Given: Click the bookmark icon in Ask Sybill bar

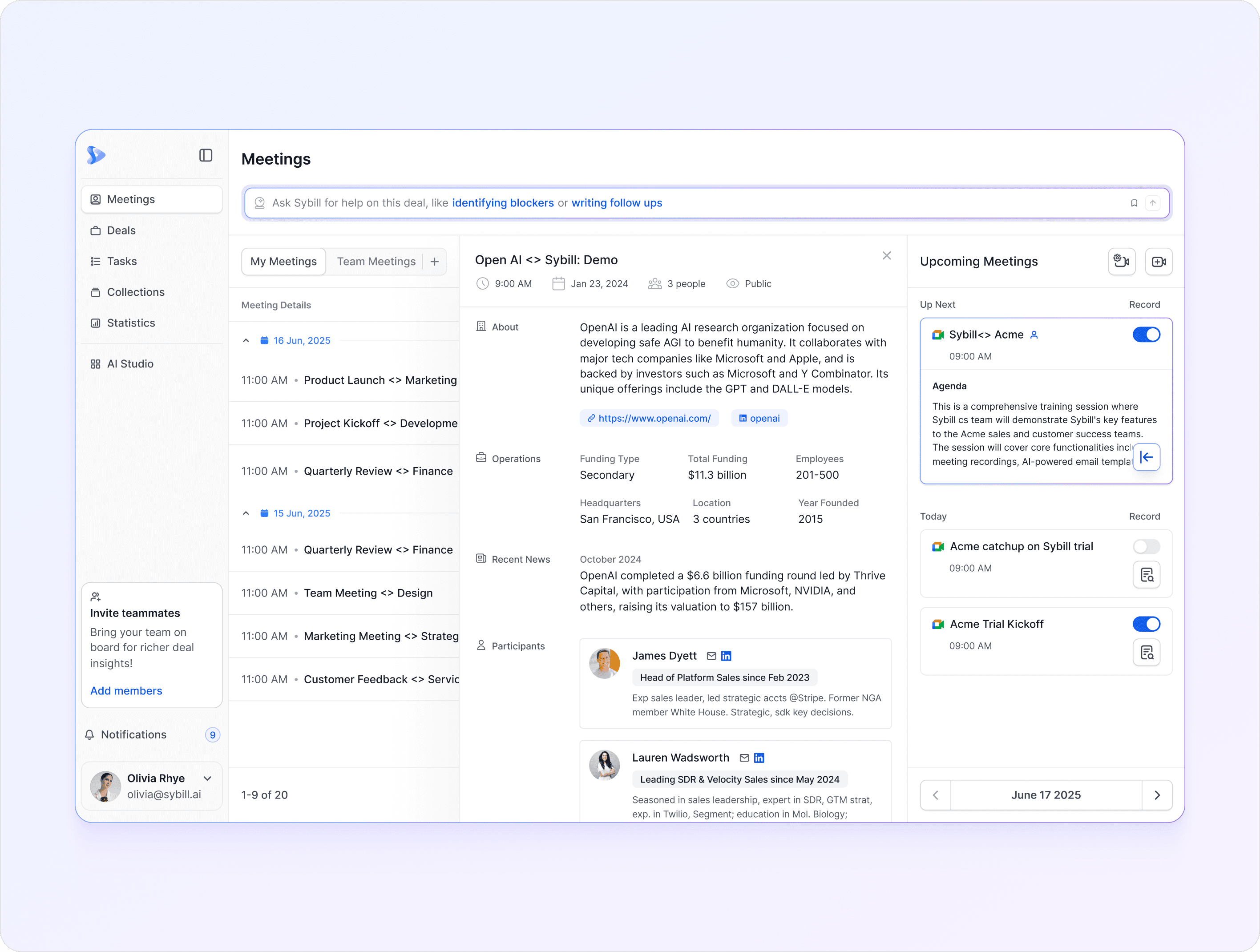Looking at the screenshot, I should 1134,203.
